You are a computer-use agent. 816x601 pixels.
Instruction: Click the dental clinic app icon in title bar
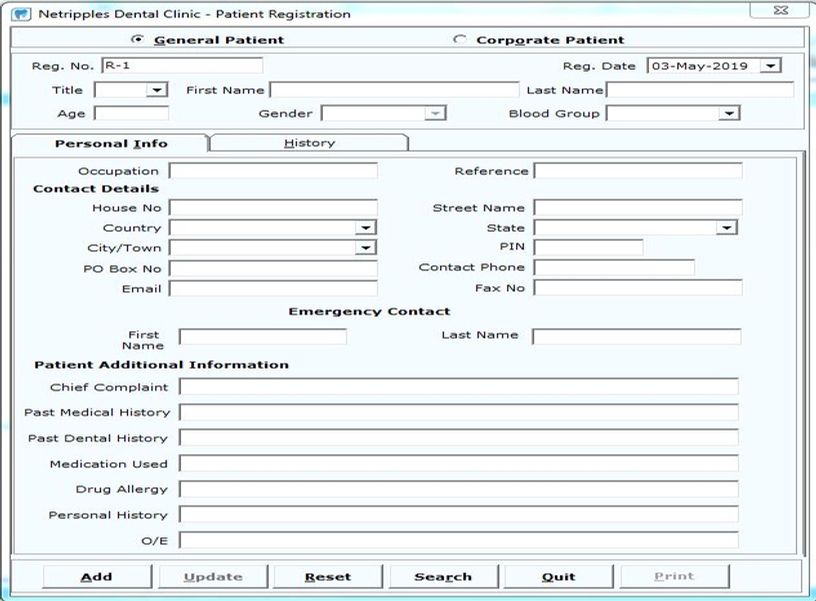[x=21, y=14]
